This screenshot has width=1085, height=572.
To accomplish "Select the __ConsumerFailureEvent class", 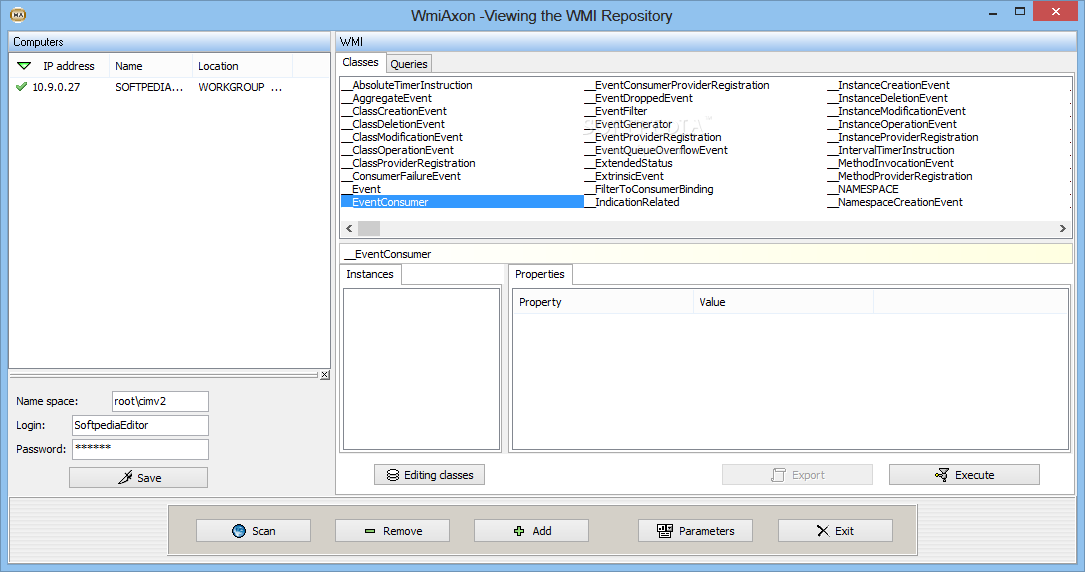I will 401,176.
